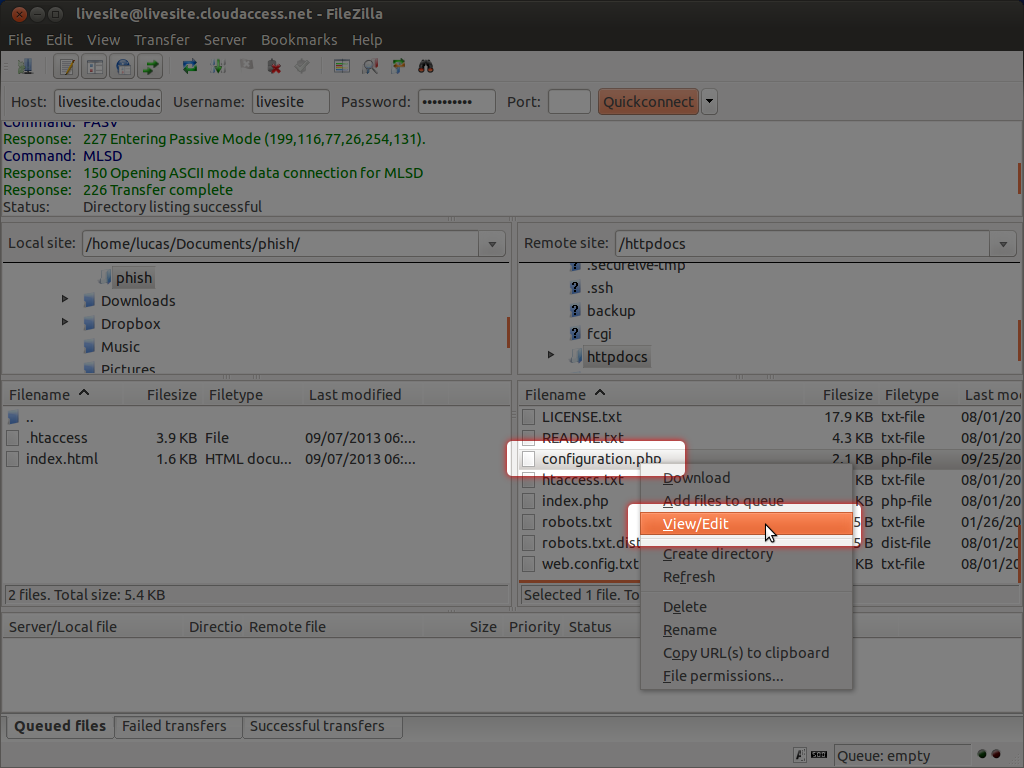This screenshot has height=768, width=1024.
Task: Click the green activity LED indicator
Action: [982, 754]
